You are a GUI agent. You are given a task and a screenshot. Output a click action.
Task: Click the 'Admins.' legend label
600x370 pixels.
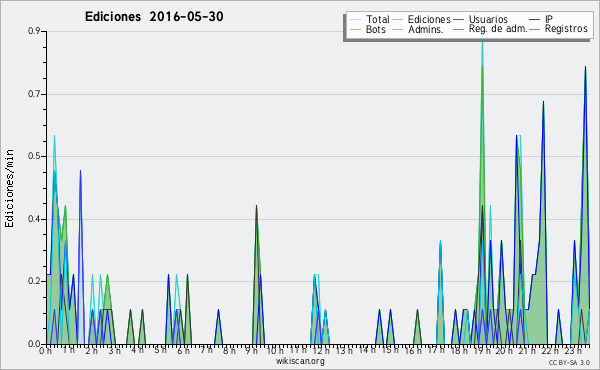click(x=426, y=29)
